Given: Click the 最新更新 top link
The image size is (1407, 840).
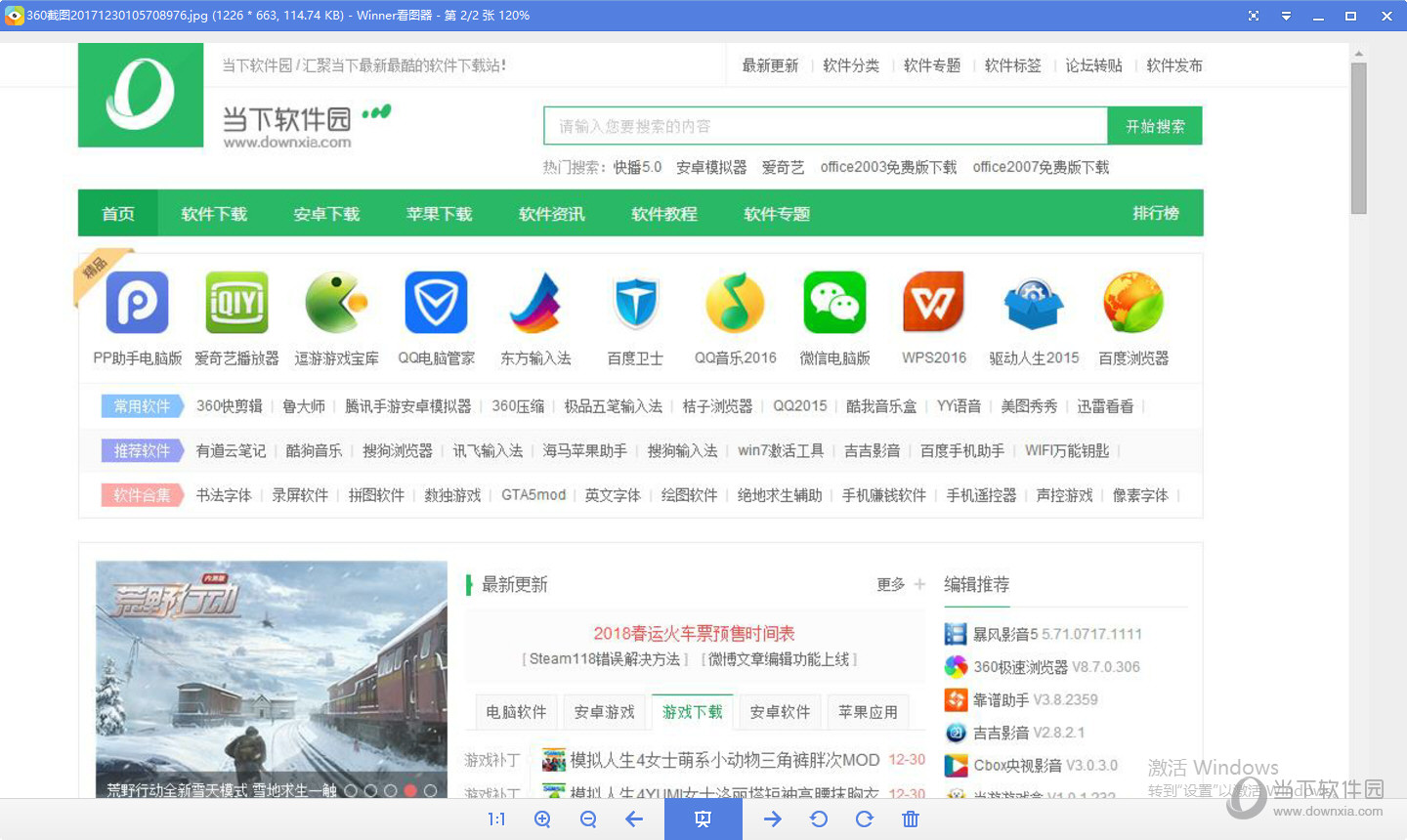Looking at the screenshot, I should pos(770,65).
